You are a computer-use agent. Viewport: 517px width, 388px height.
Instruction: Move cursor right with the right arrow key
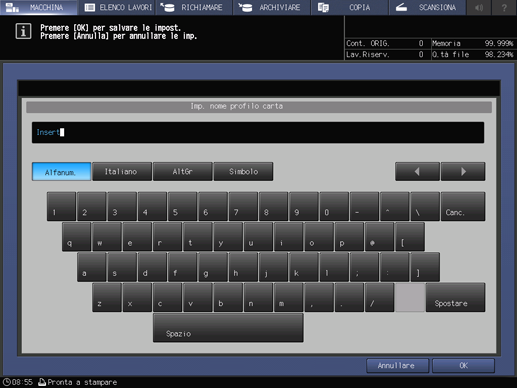click(x=463, y=172)
